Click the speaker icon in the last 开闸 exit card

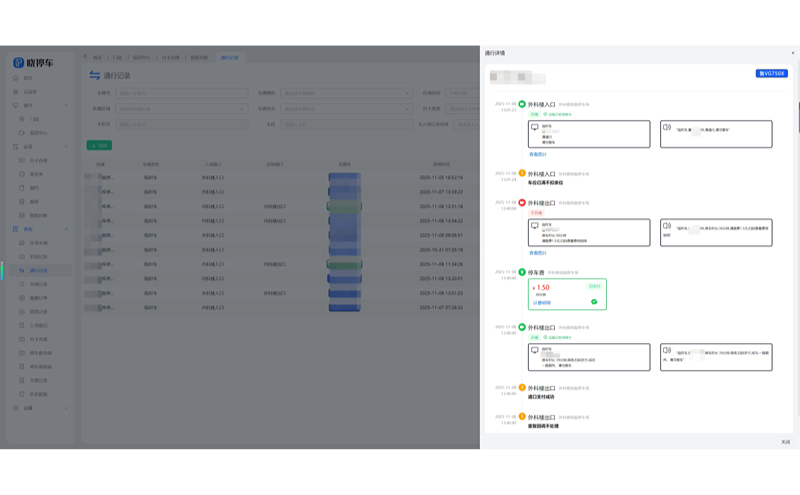coord(667,351)
